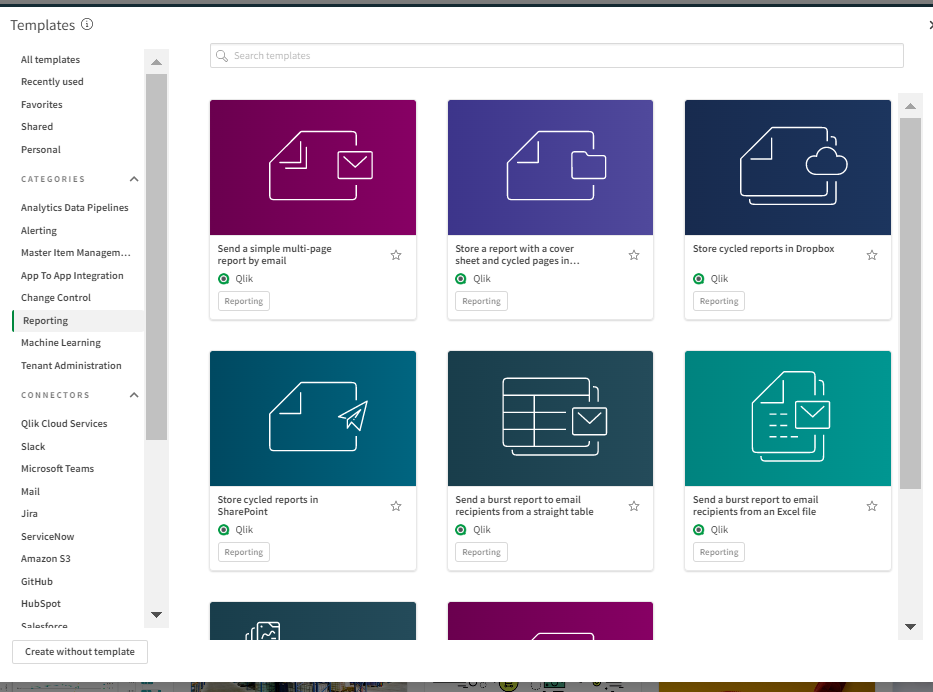Click Qlik logo on simple multi-page report card
Image resolution: width=933 pixels, height=692 pixels.
coord(224,279)
